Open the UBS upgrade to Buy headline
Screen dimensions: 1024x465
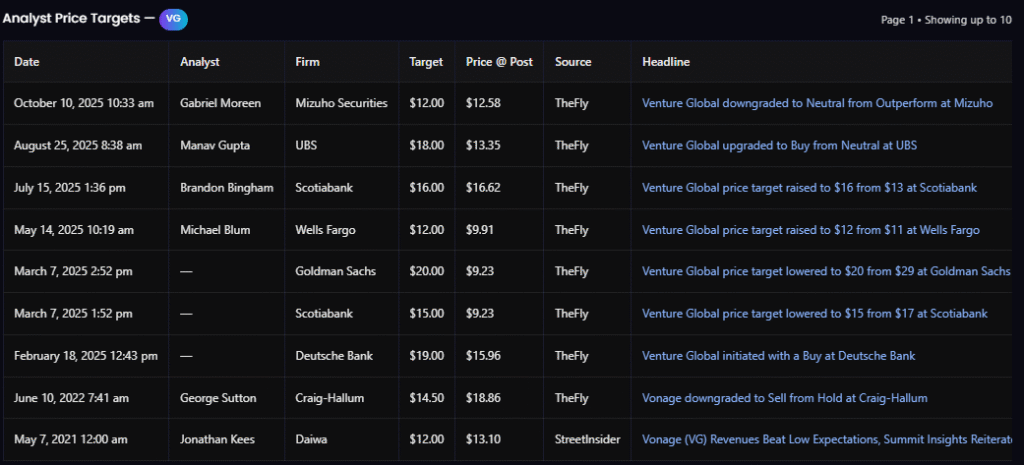779,145
